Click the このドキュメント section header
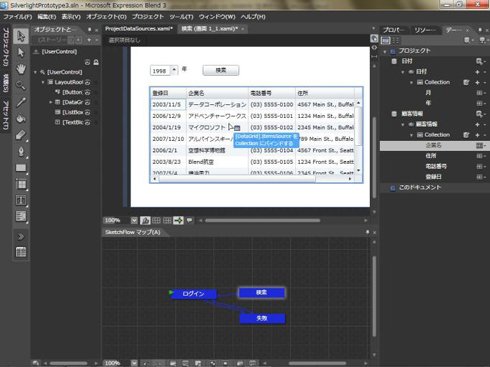 [420, 187]
